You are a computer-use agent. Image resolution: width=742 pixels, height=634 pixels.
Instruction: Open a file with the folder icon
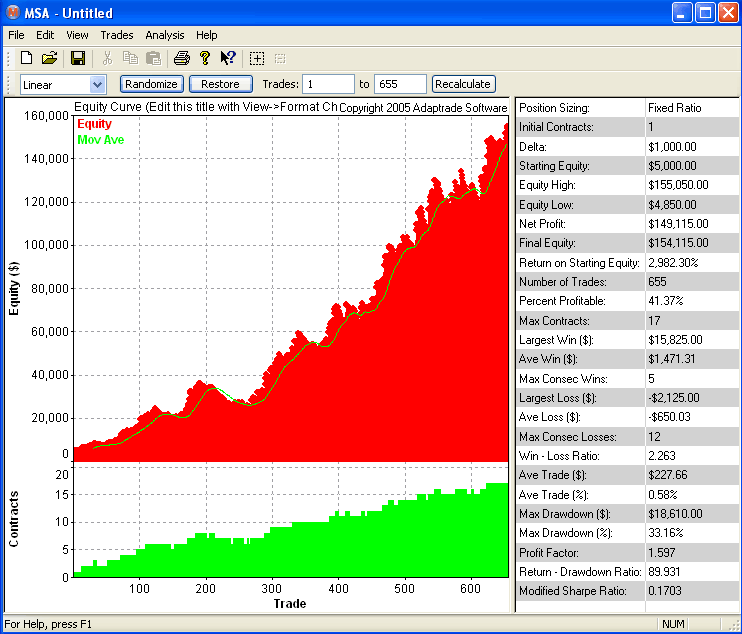coord(49,58)
